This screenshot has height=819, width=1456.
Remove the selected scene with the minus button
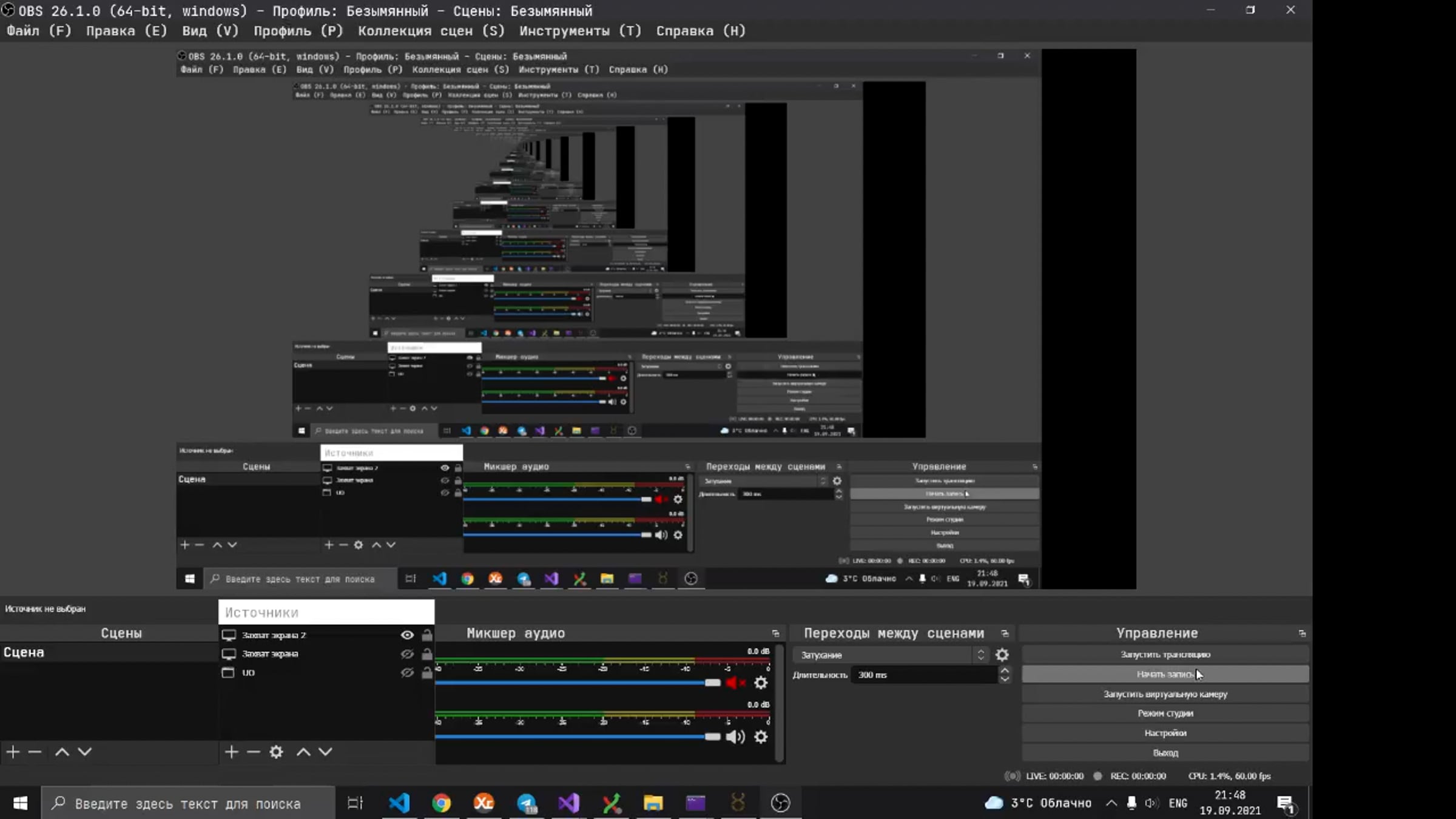(35, 752)
